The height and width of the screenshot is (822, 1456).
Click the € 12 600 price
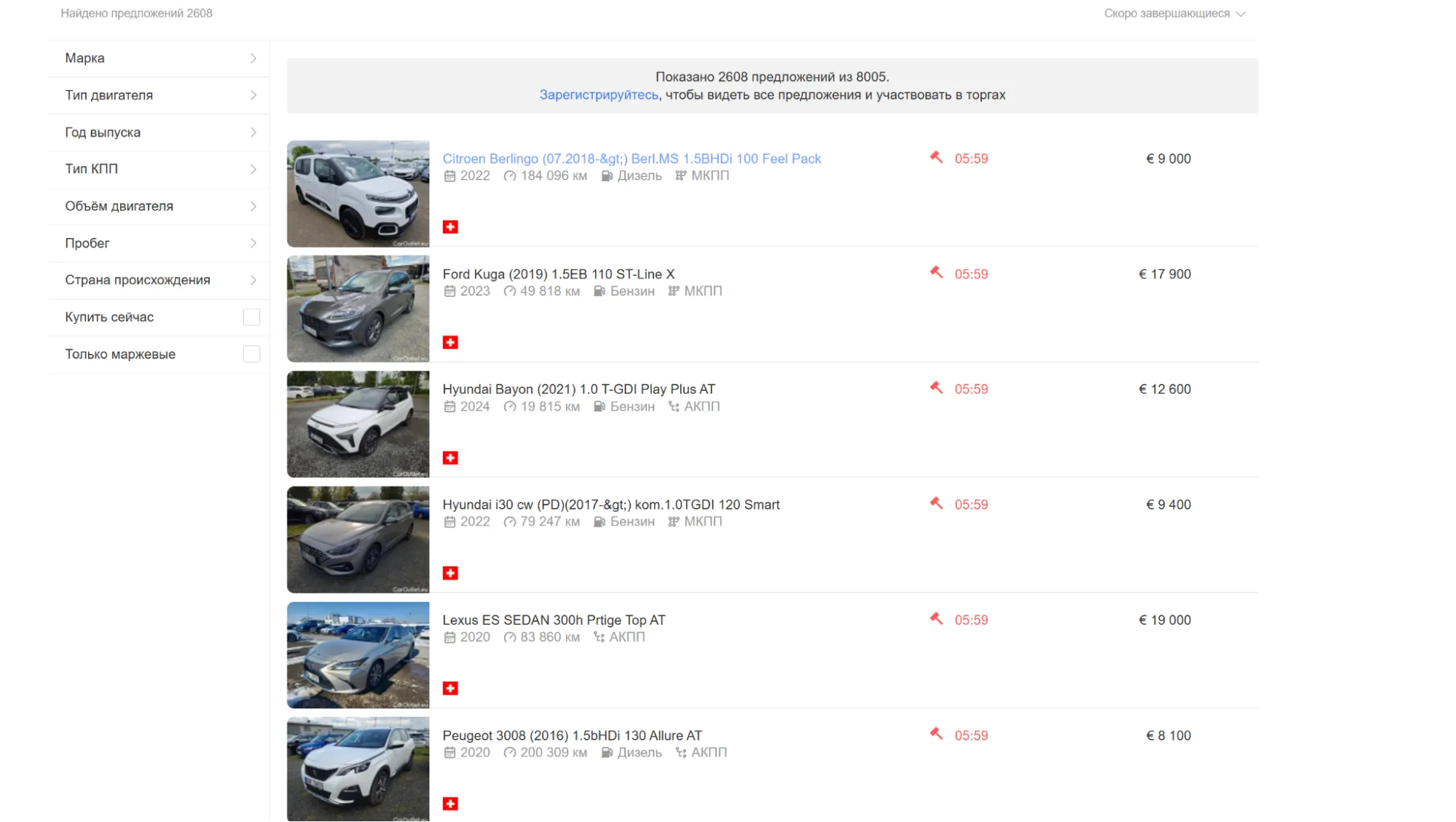click(x=1165, y=390)
